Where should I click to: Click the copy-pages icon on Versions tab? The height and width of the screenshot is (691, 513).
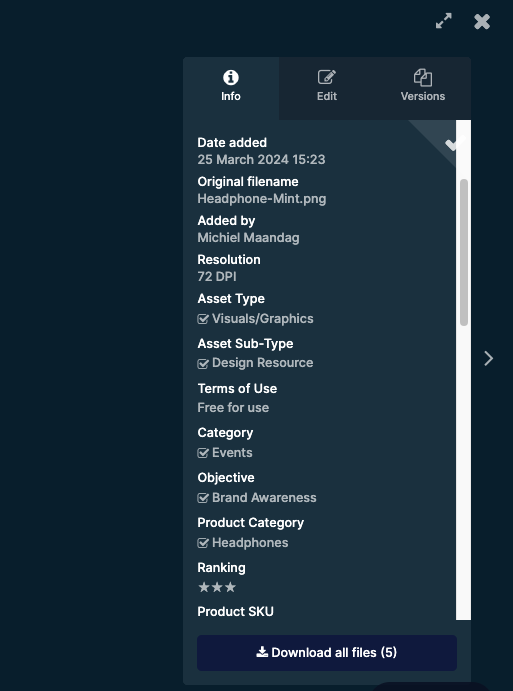click(423, 78)
